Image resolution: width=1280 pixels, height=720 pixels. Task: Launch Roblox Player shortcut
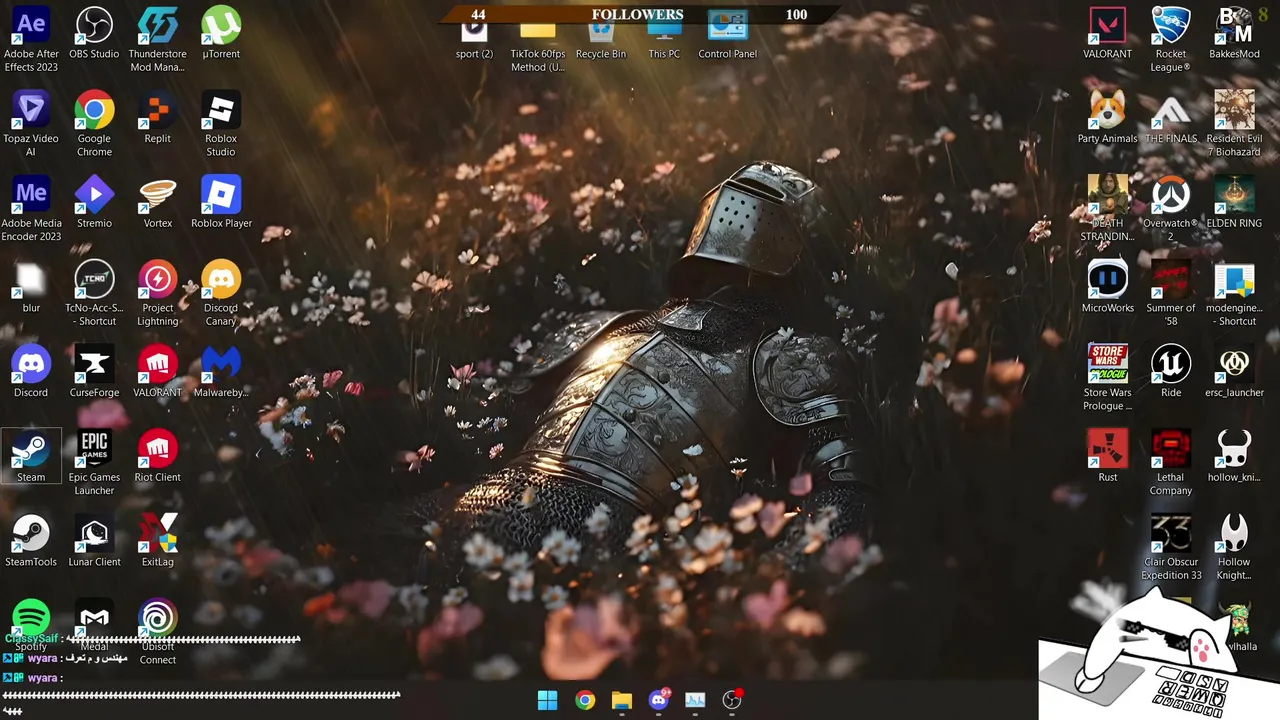(221, 202)
